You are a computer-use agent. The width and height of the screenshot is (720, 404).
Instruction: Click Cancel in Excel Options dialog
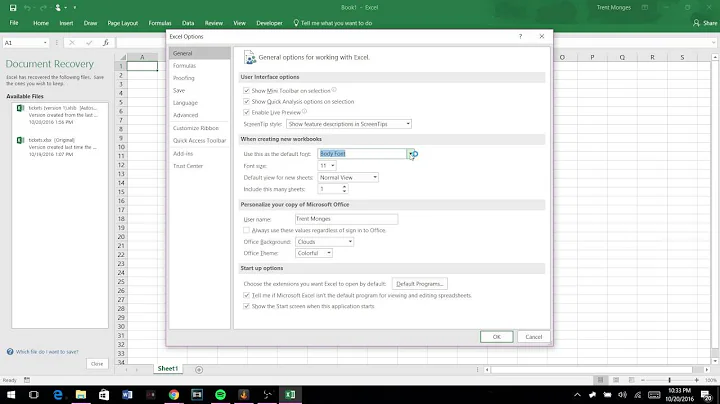coord(534,337)
